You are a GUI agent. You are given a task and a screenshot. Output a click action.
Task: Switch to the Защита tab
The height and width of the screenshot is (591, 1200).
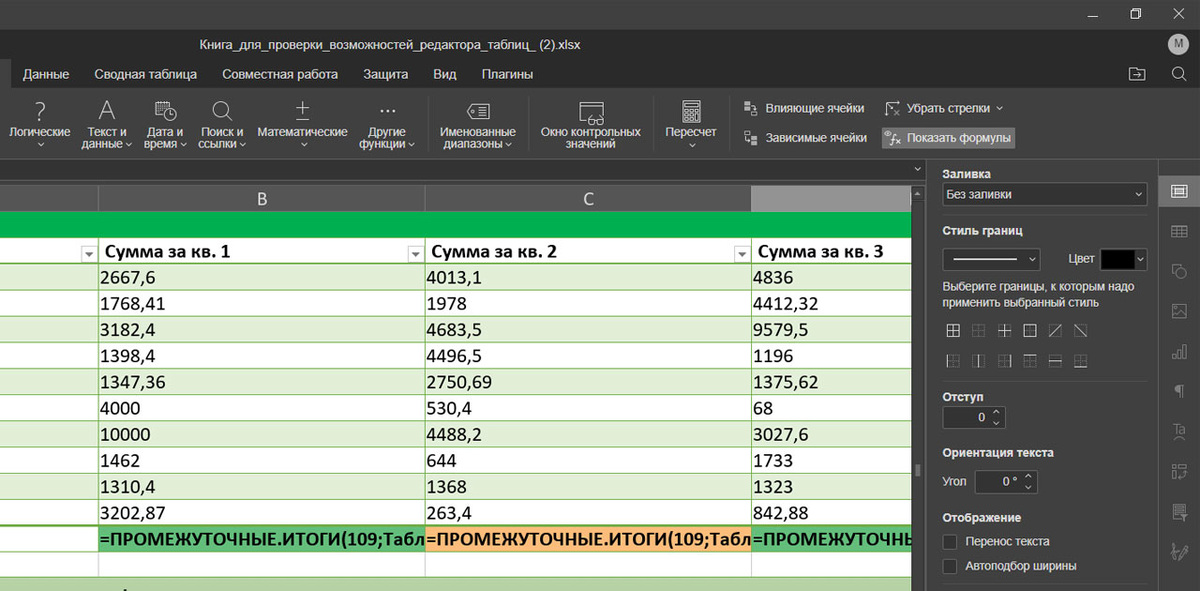(x=385, y=74)
